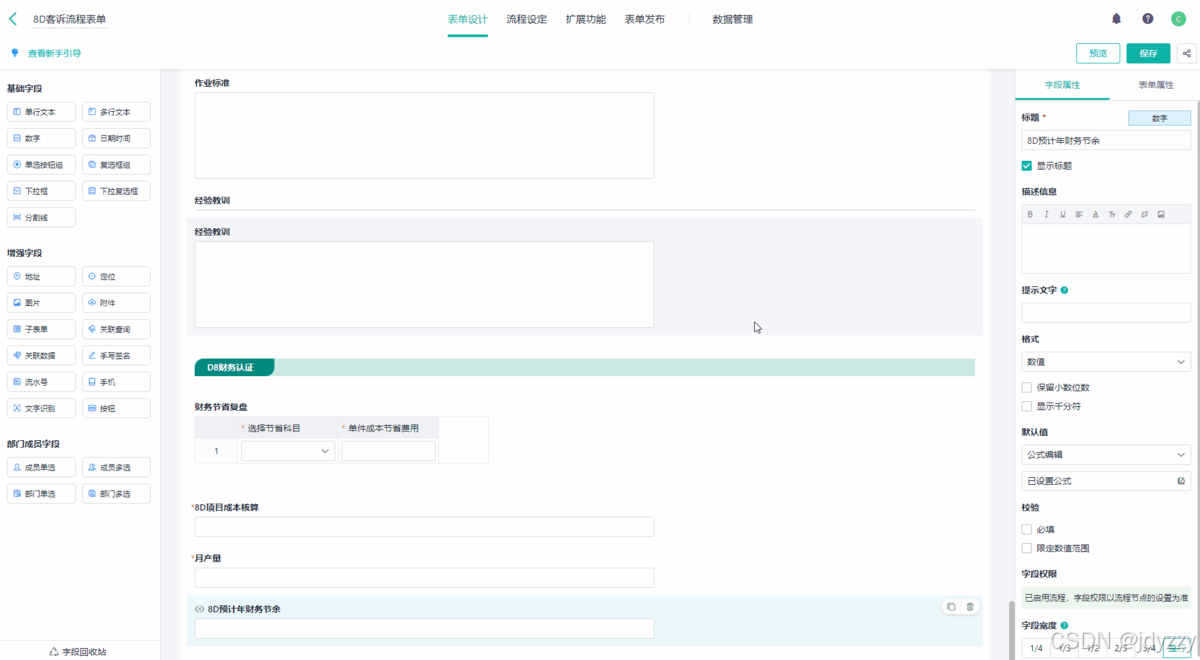Screen dimensions: 1200x660
Task: Add a 关联查询 field
Action: point(116,329)
